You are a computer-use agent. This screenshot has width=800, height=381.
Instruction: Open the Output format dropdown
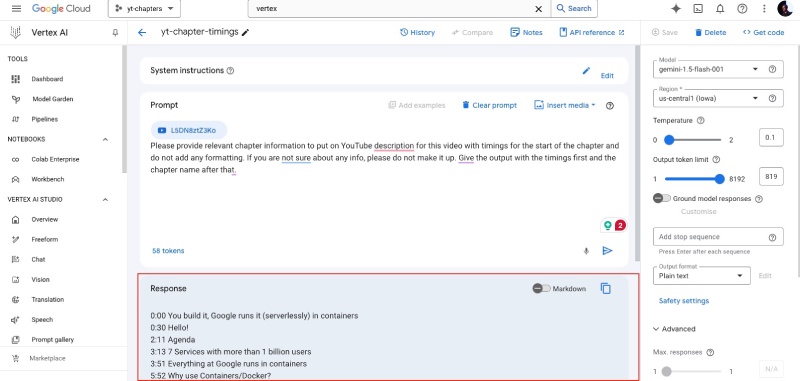click(702, 276)
